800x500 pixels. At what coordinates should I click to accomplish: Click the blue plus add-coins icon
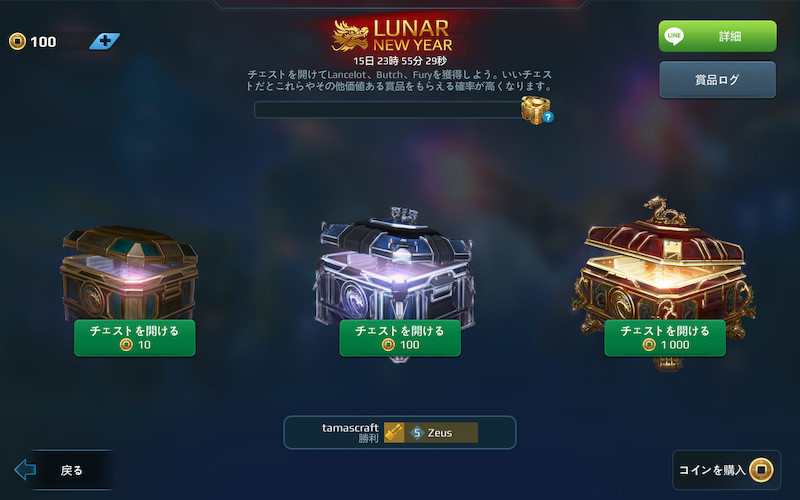105,41
